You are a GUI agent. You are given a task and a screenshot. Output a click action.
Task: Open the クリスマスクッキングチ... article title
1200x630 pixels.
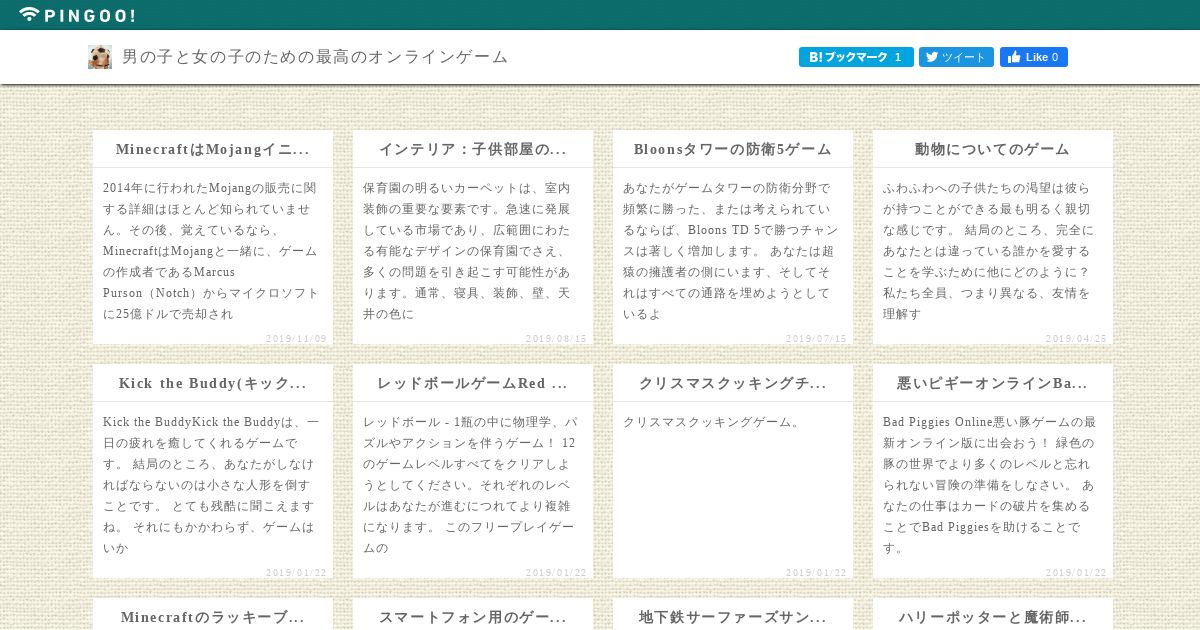(x=733, y=383)
